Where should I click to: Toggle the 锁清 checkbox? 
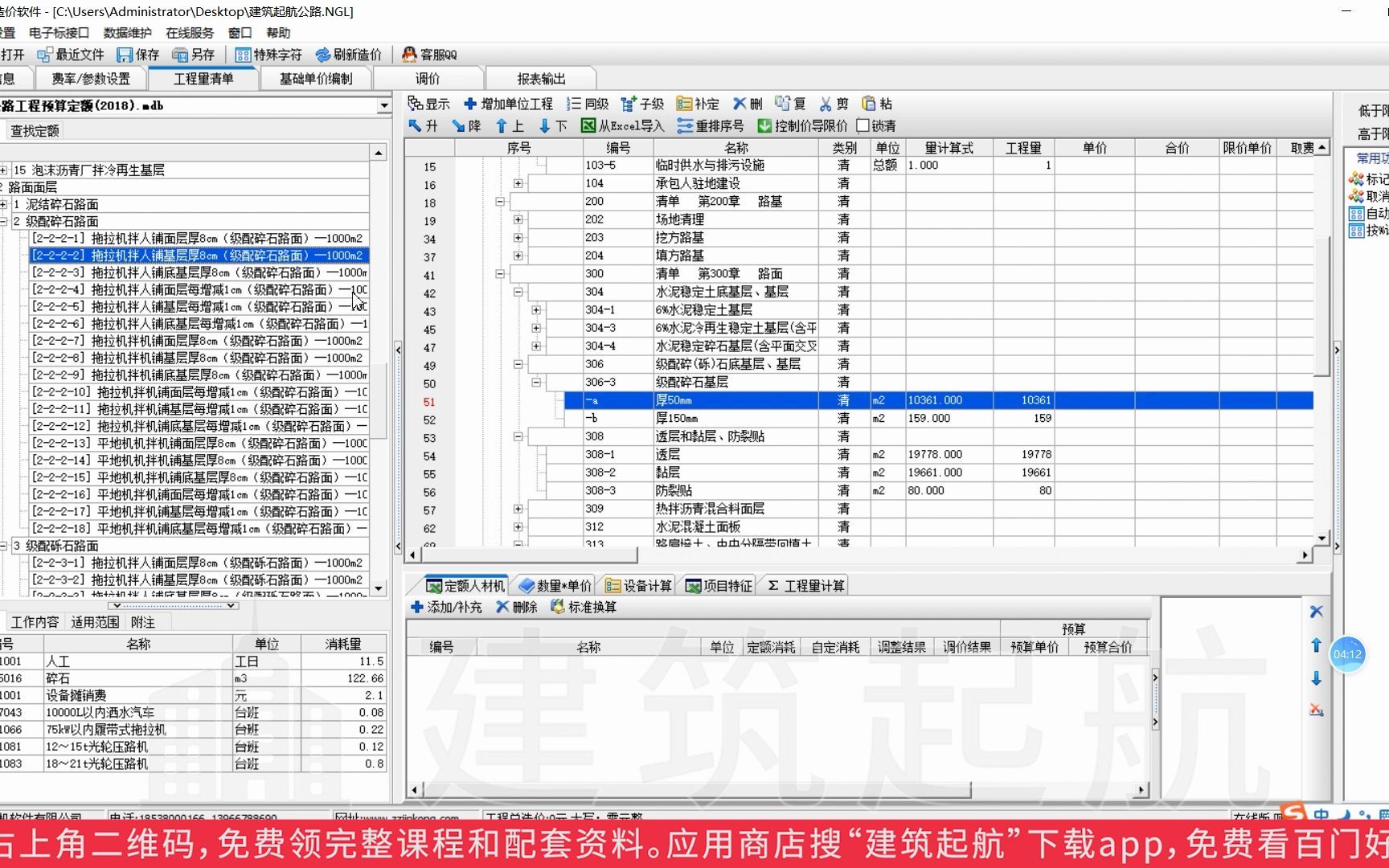pyautogui.click(x=863, y=125)
